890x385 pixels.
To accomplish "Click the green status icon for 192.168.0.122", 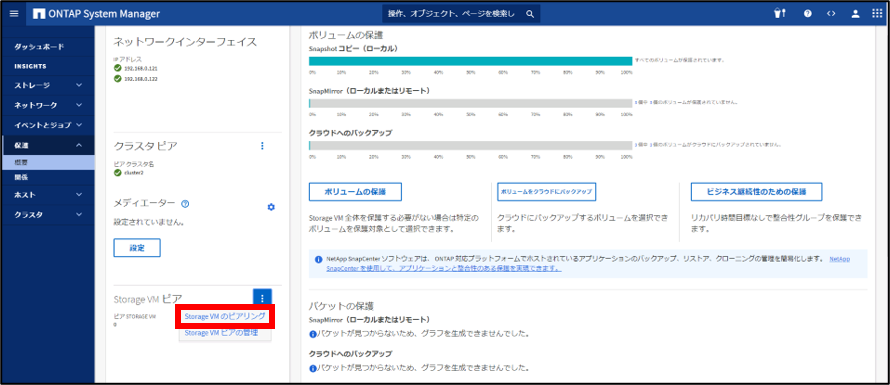I will [117, 78].
